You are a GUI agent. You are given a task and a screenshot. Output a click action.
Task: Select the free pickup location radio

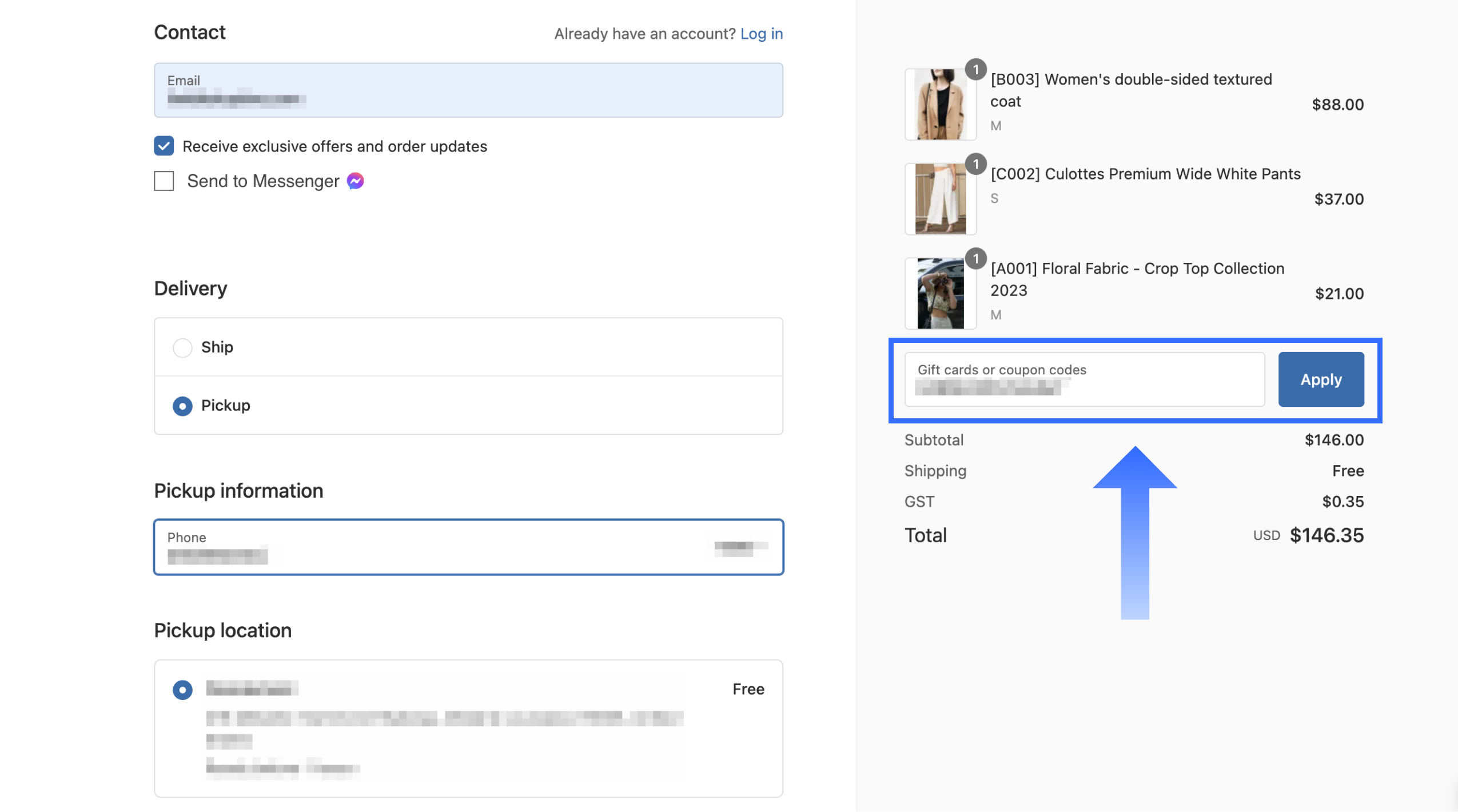point(182,690)
